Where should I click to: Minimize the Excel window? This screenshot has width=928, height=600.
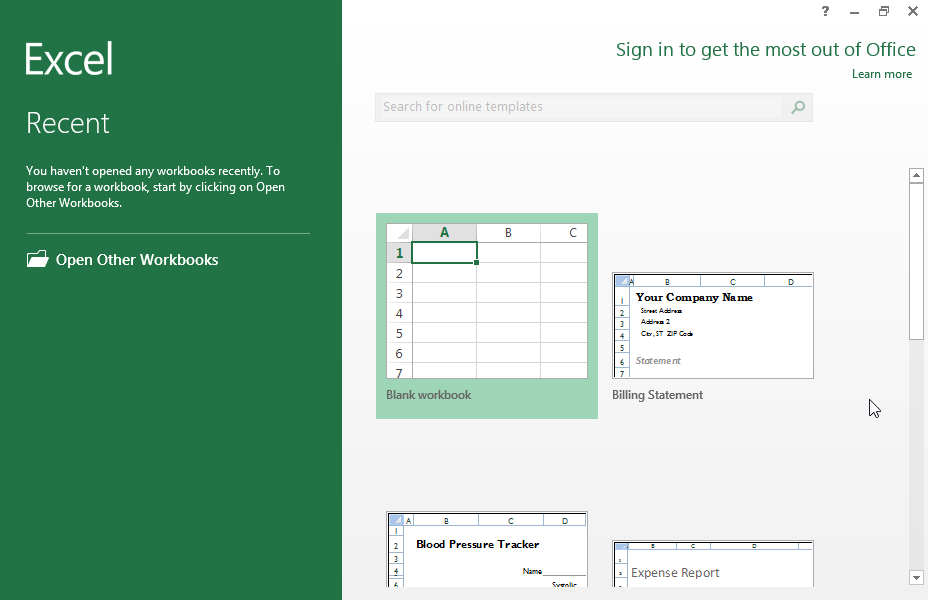(x=854, y=12)
